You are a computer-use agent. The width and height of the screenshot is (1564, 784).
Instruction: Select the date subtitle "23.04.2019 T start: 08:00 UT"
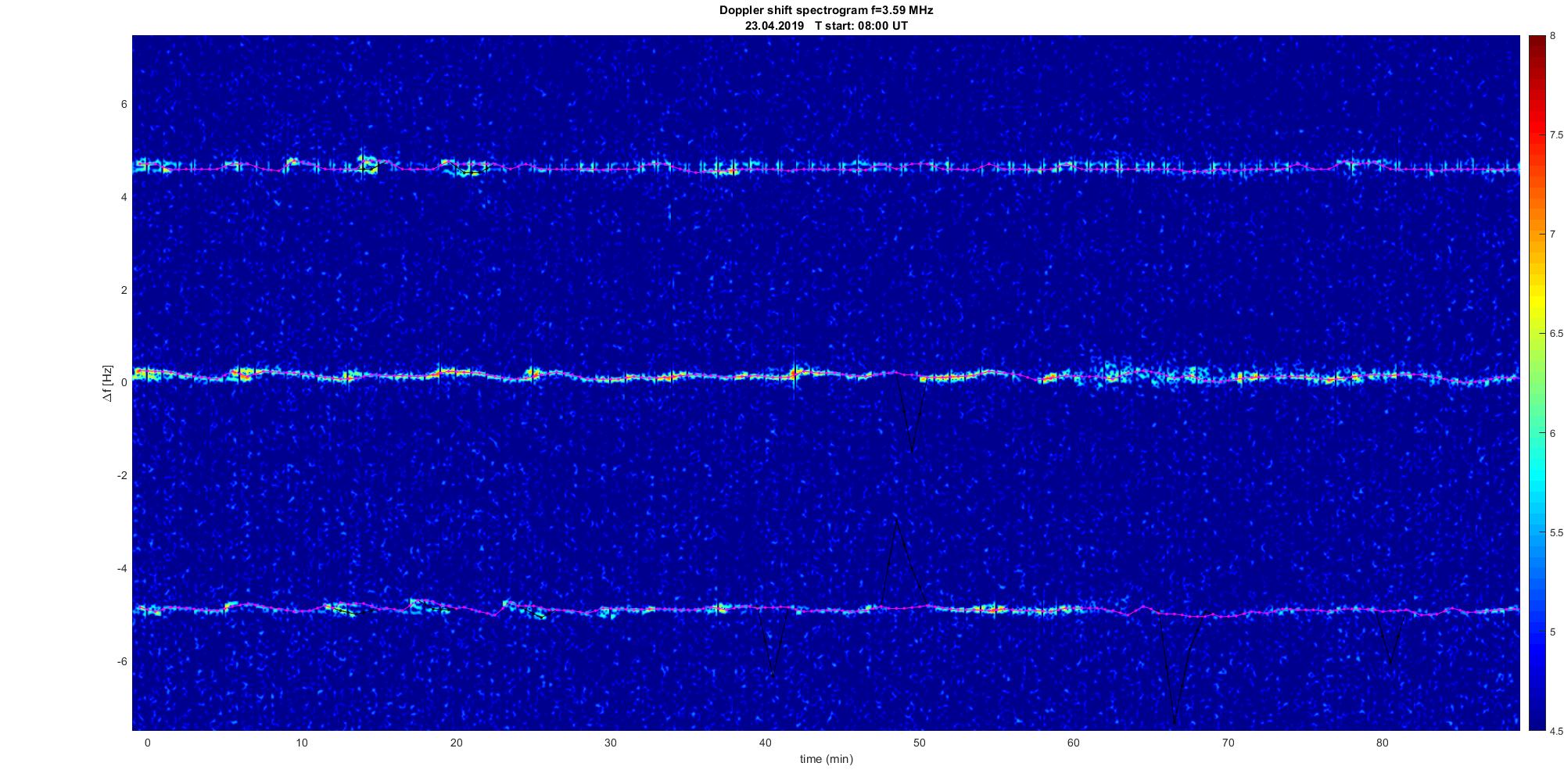(826, 26)
